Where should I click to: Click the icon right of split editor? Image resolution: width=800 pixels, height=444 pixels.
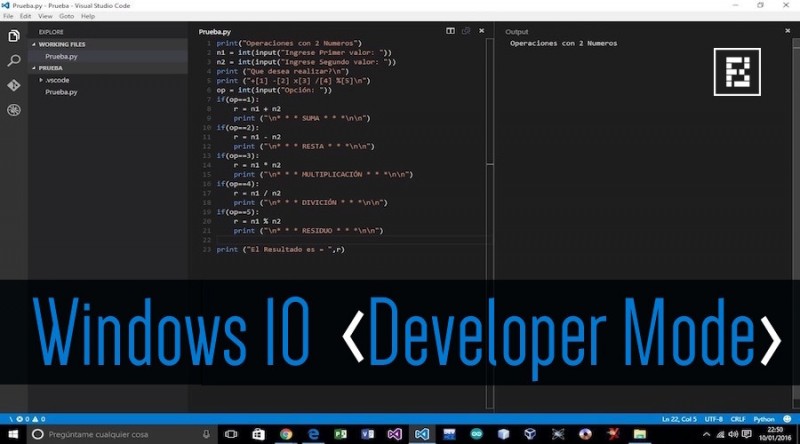(466, 31)
